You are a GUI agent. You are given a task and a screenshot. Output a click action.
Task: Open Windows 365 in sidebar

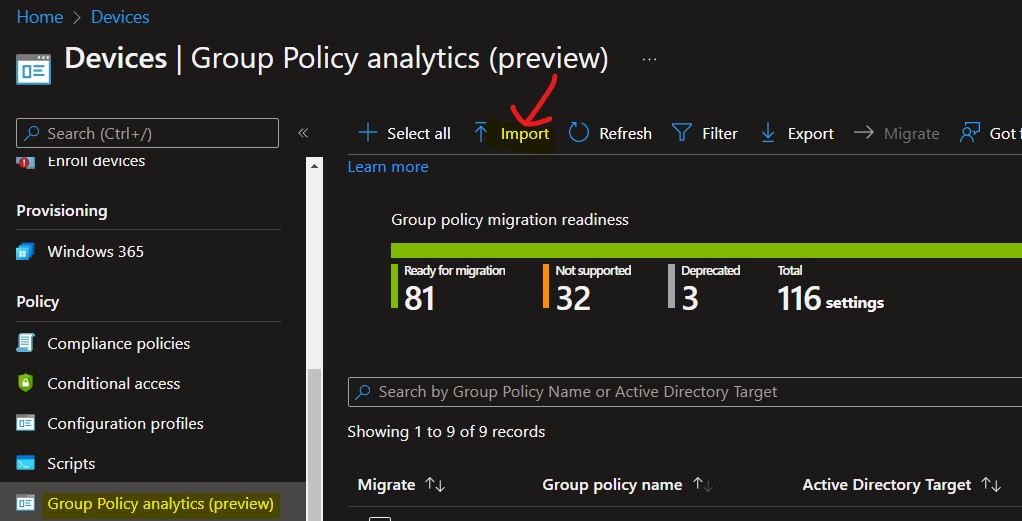pos(96,252)
